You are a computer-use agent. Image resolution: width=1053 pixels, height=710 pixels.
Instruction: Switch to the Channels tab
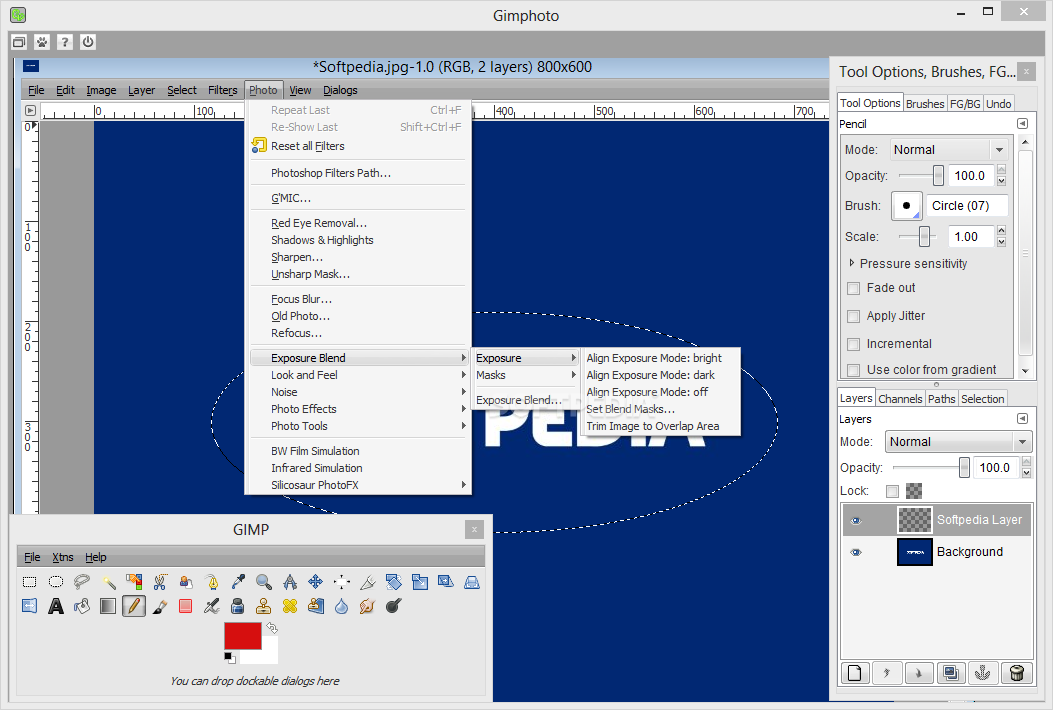click(900, 398)
